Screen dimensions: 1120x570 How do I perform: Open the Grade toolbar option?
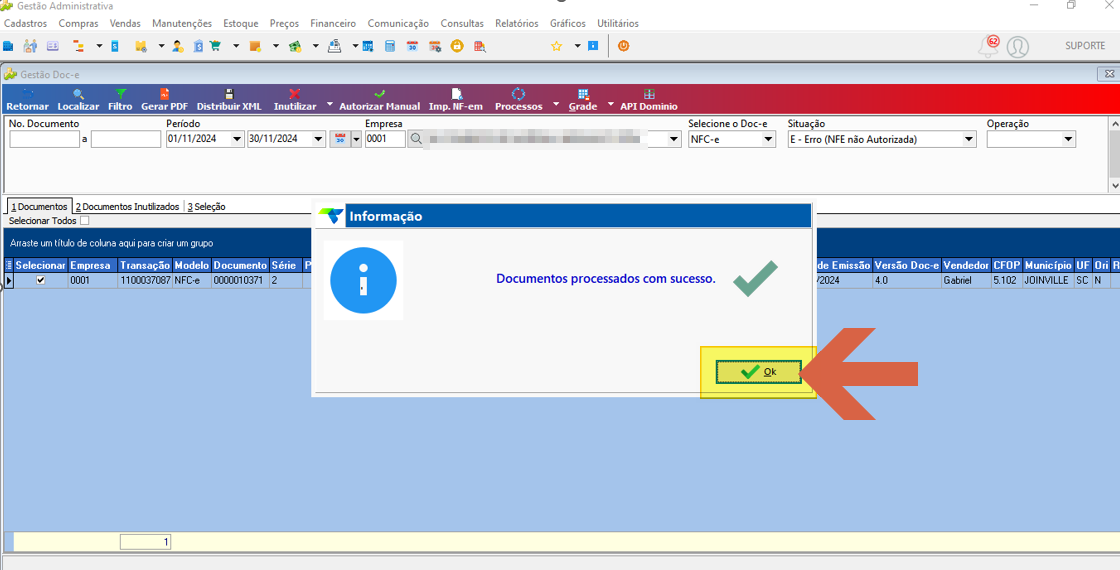[x=583, y=100]
